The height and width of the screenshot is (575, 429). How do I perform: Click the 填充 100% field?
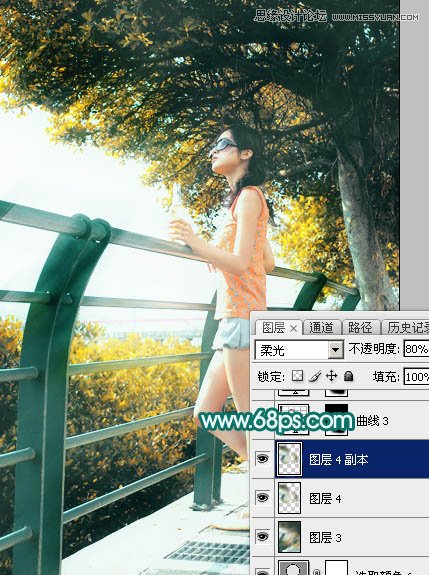pos(417,377)
